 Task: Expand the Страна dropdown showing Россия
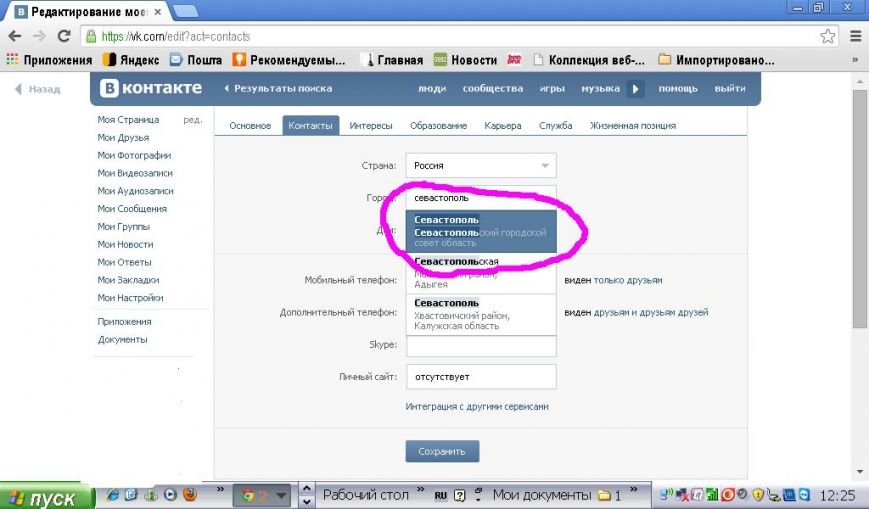(480, 165)
